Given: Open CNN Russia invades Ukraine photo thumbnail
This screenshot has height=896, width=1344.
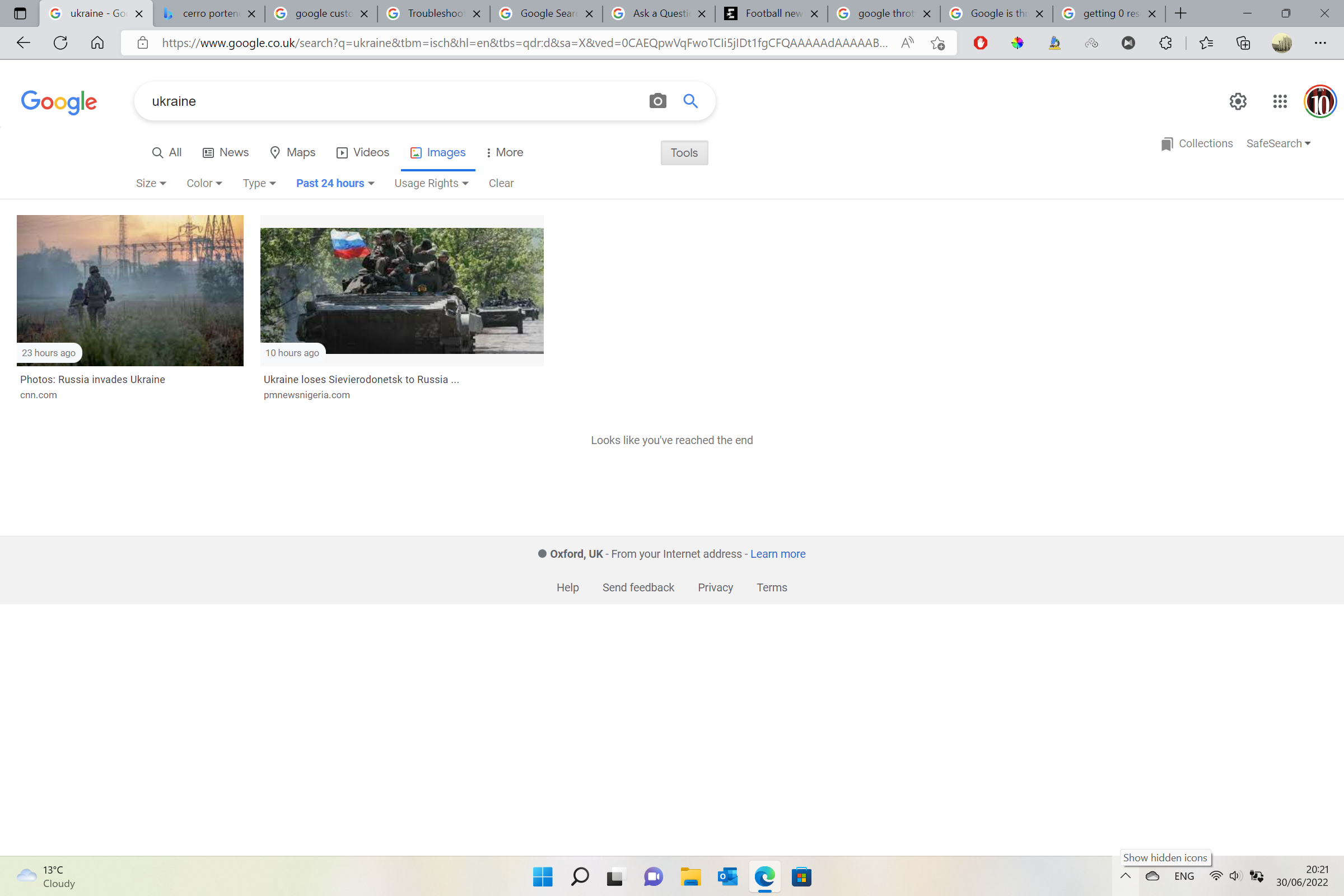Looking at the screenshot, I should [x=130, y=290].
